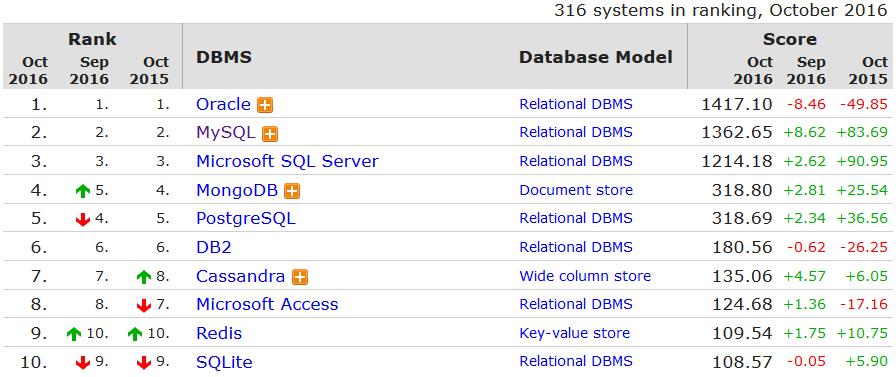Click red down arrow in PostgreSQL's Sep 2016 rank

click(83, 220)
